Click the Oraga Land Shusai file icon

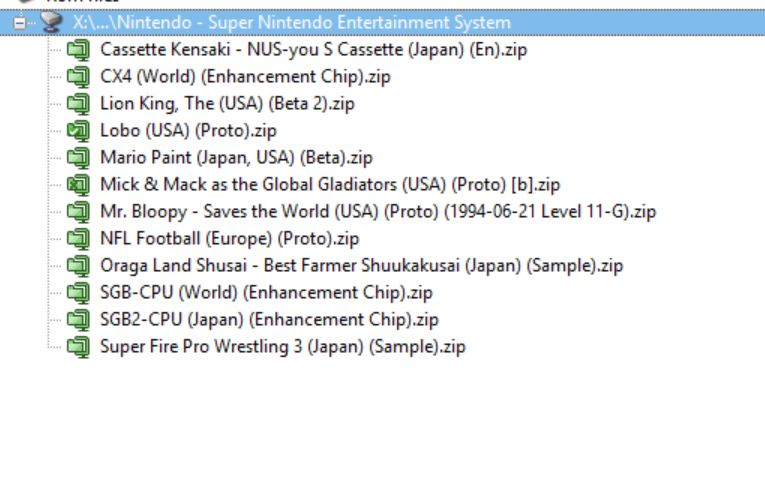pyautogui.click(x=78, y=265)
